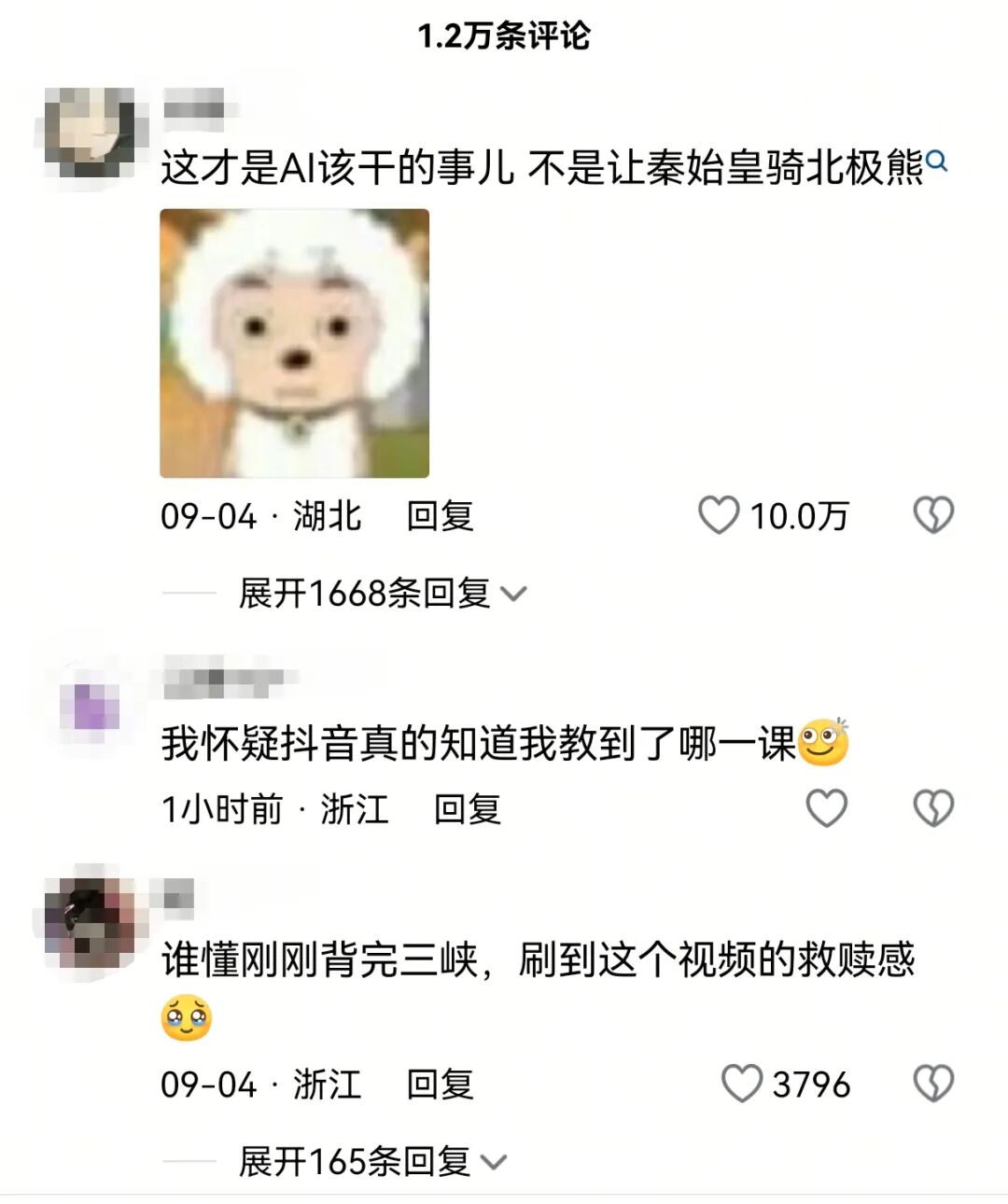Image resolution: width=1008 pixels, height=1204 pixels.
Task: Dislike the comment posted 1小时前
Action: (x=933, y=808)
